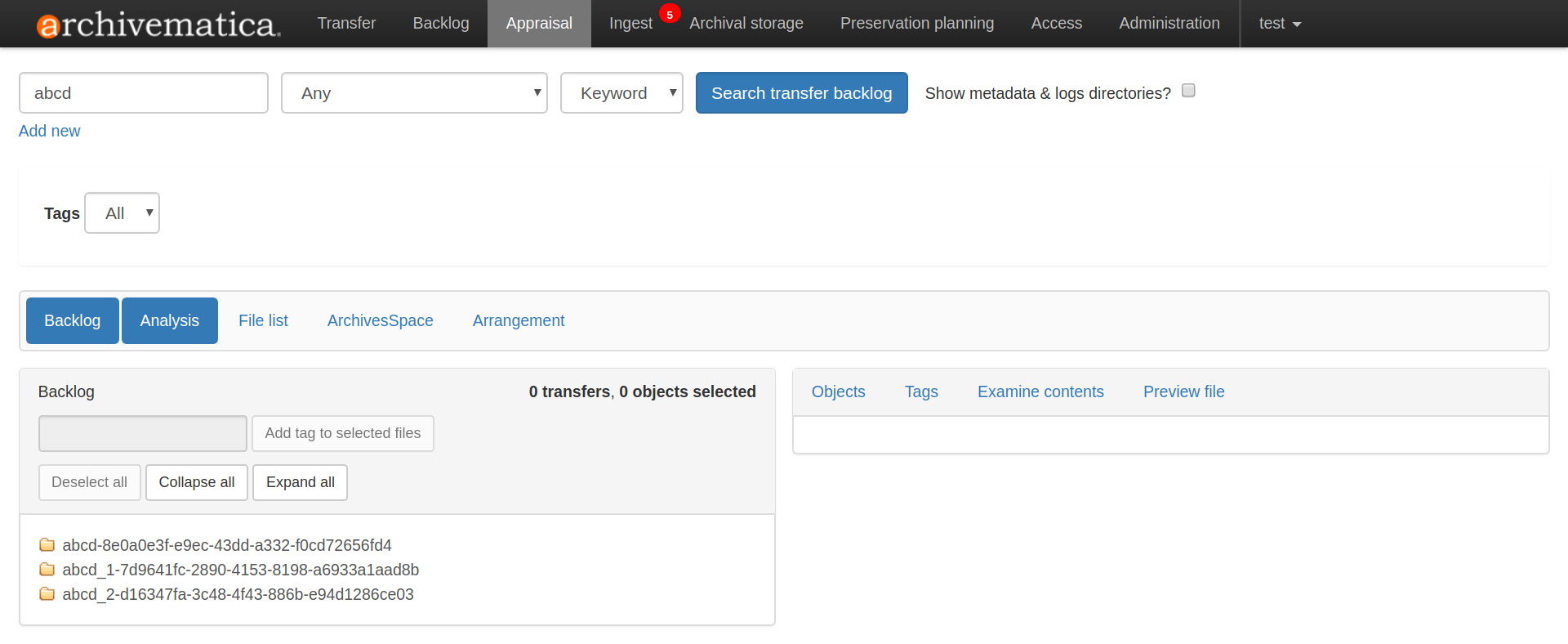The width and height of the screenshot is (1568, 644).
Task: Click the Archivematica logo
Action: [x=158, y=25]
